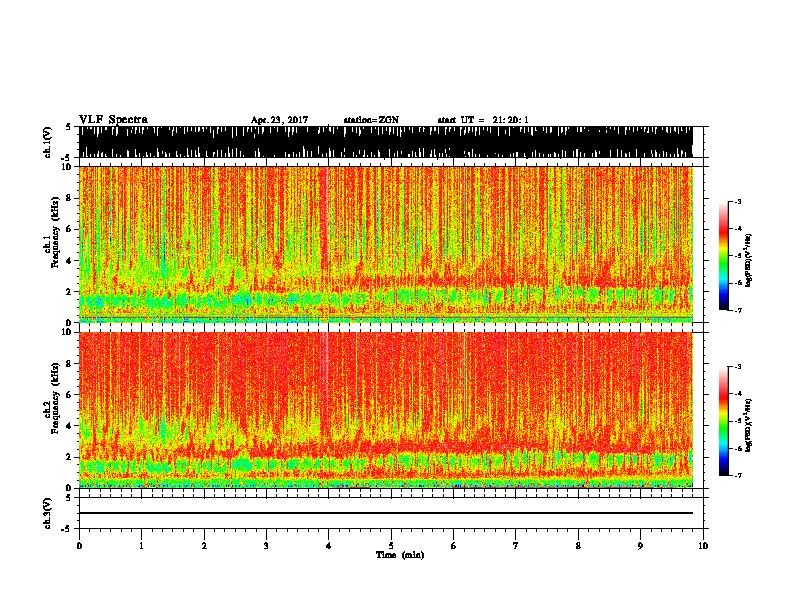Click the "ch.1(V)" waveform axis label
Viewport: 792px width, 612px height.
pyautogui.click(x=48, y=142)
